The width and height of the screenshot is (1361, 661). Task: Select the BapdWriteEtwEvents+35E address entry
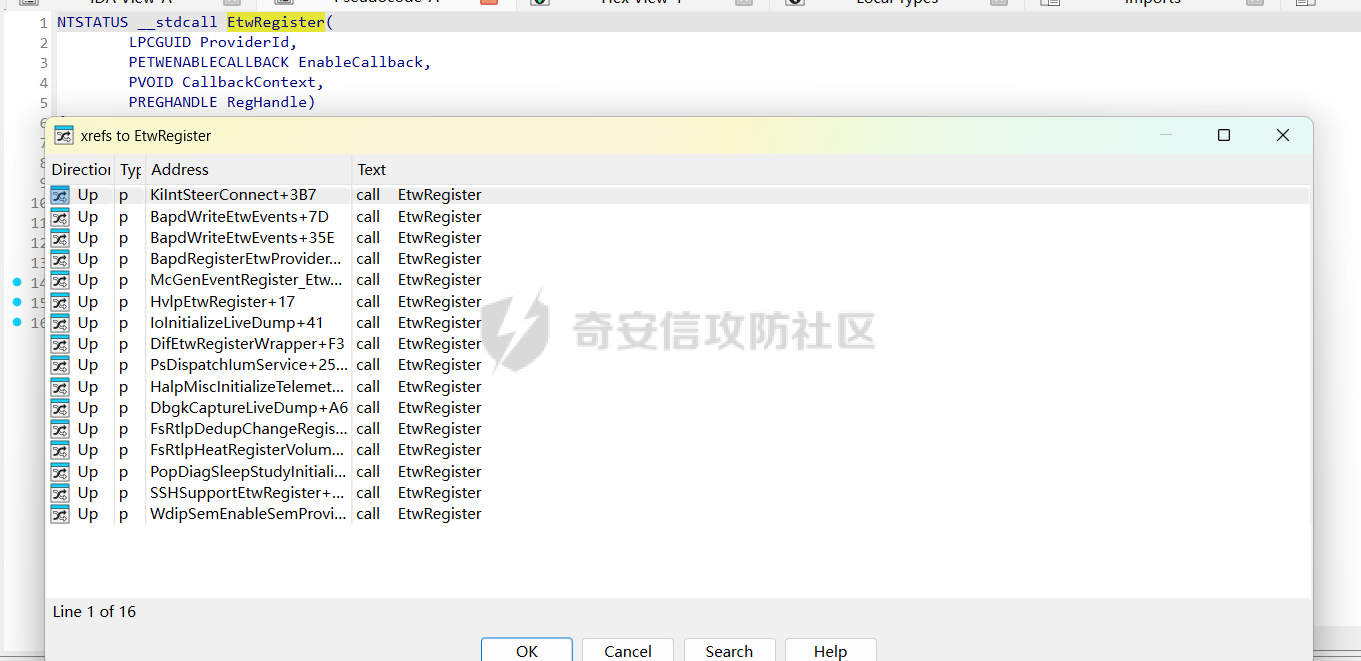point(242,238)
